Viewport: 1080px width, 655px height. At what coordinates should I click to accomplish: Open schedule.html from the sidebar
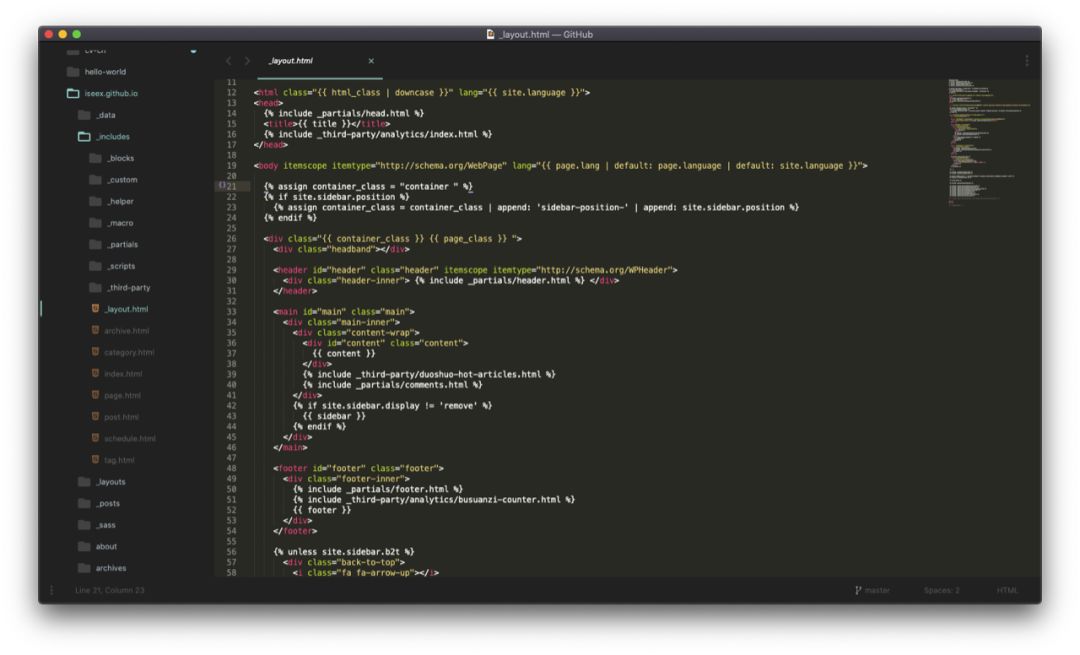129,439
